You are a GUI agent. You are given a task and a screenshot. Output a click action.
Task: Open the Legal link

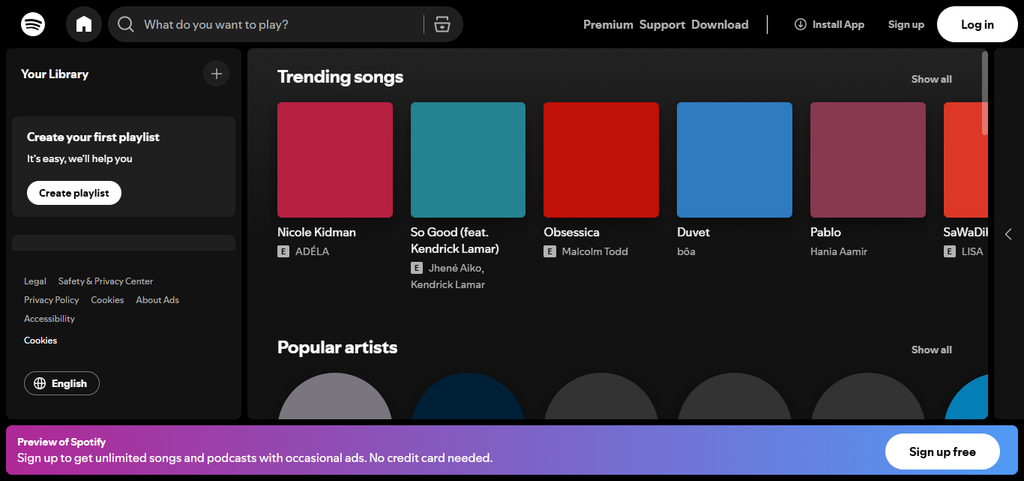click(35, 281)
